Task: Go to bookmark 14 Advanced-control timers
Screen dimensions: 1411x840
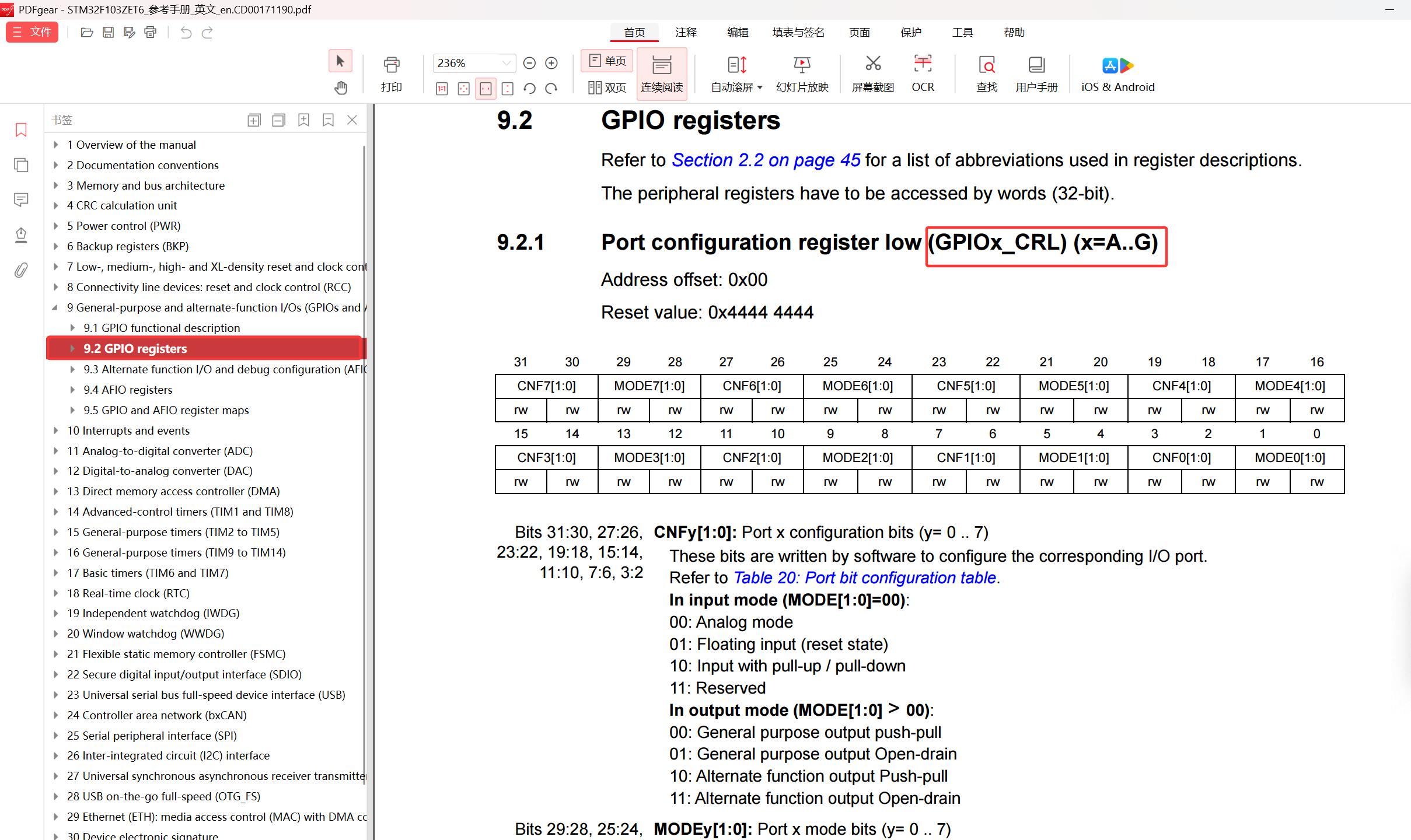Action: (180, 512)
